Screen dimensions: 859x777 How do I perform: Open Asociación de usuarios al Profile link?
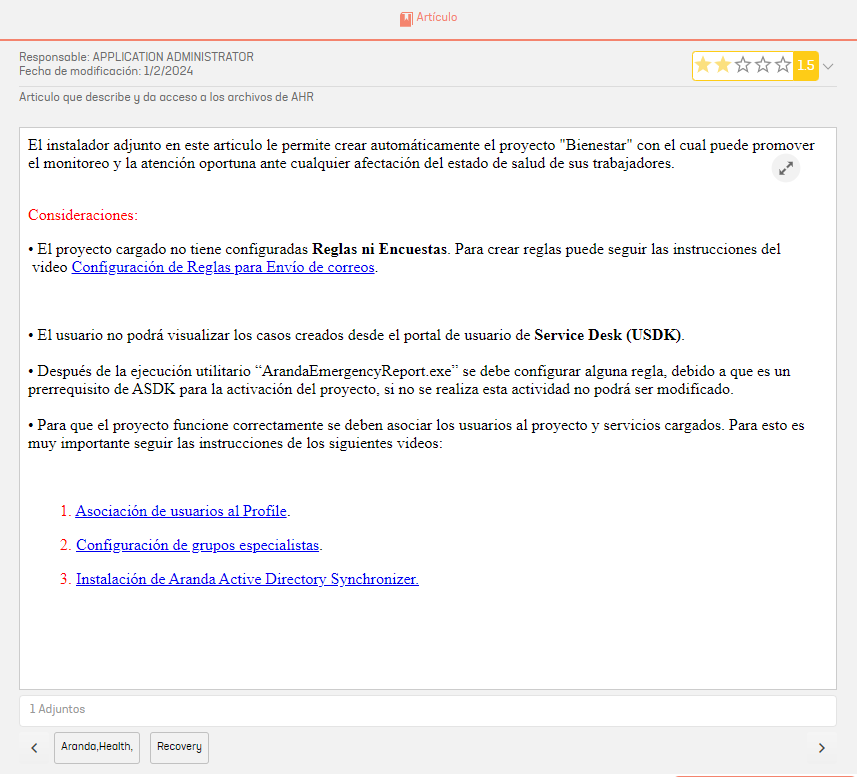click(x=181, y=511)
